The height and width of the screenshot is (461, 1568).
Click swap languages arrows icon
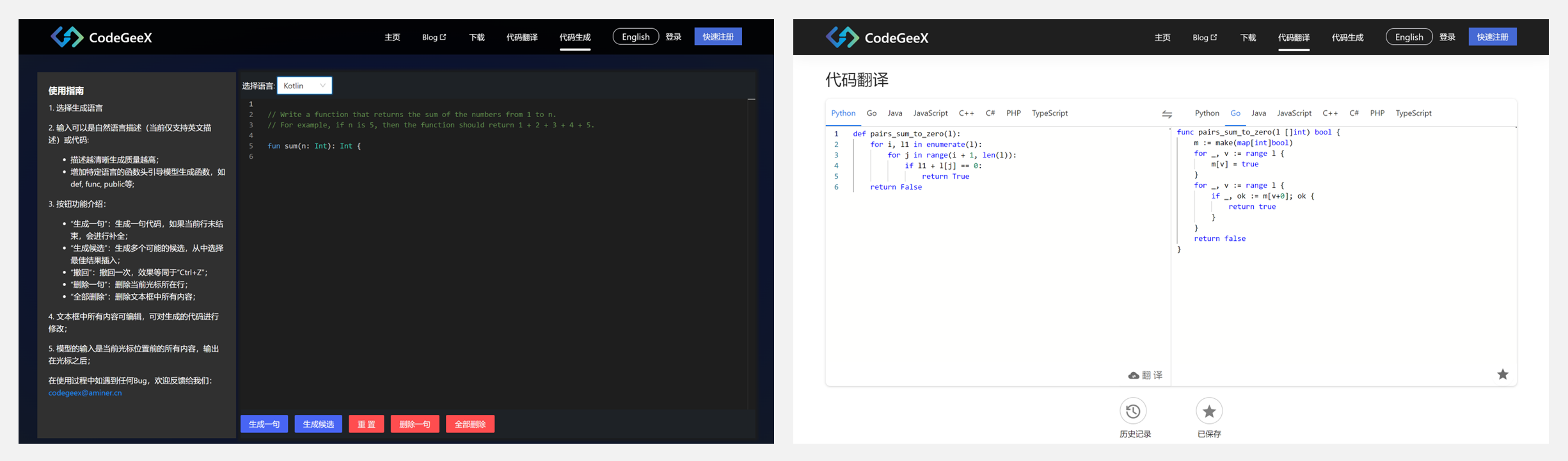point(1167,114)
